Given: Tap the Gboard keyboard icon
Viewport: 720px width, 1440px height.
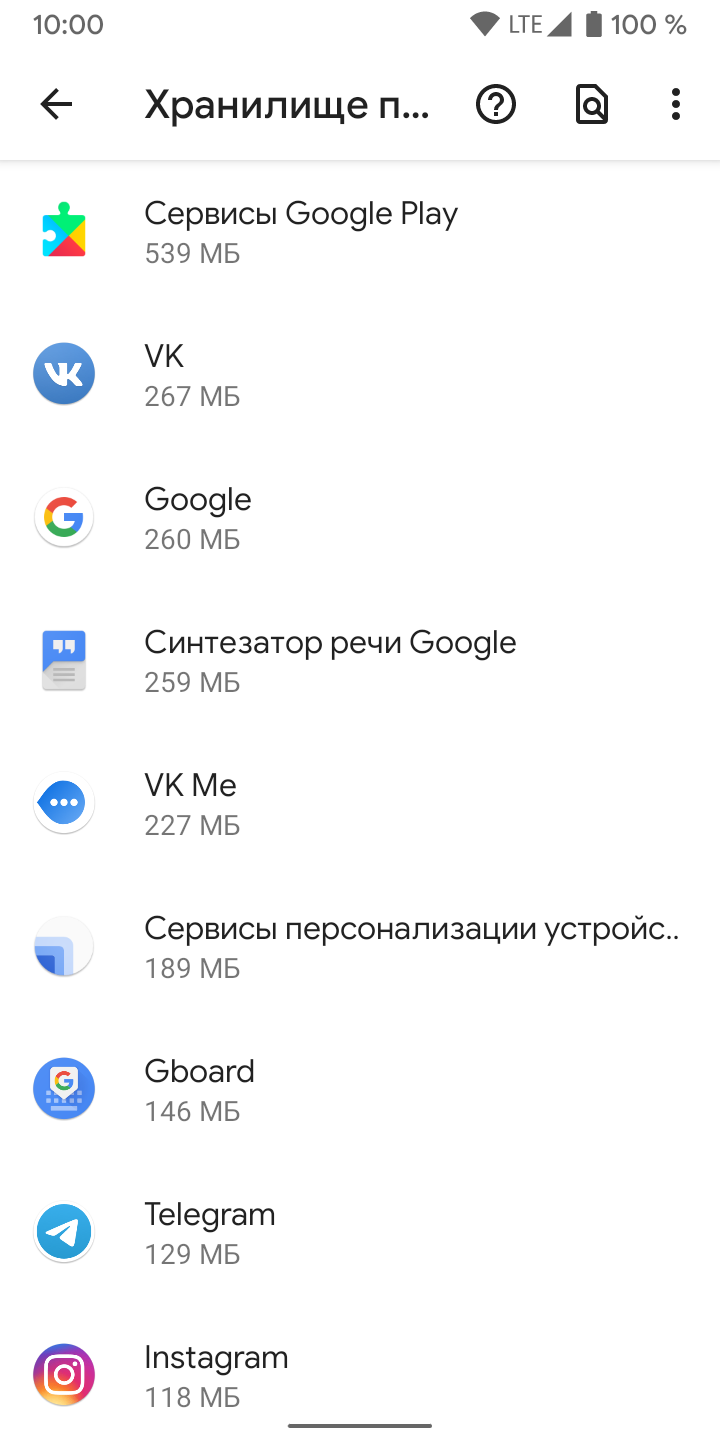Looking at the screenshot, I should pos(64,1089).
